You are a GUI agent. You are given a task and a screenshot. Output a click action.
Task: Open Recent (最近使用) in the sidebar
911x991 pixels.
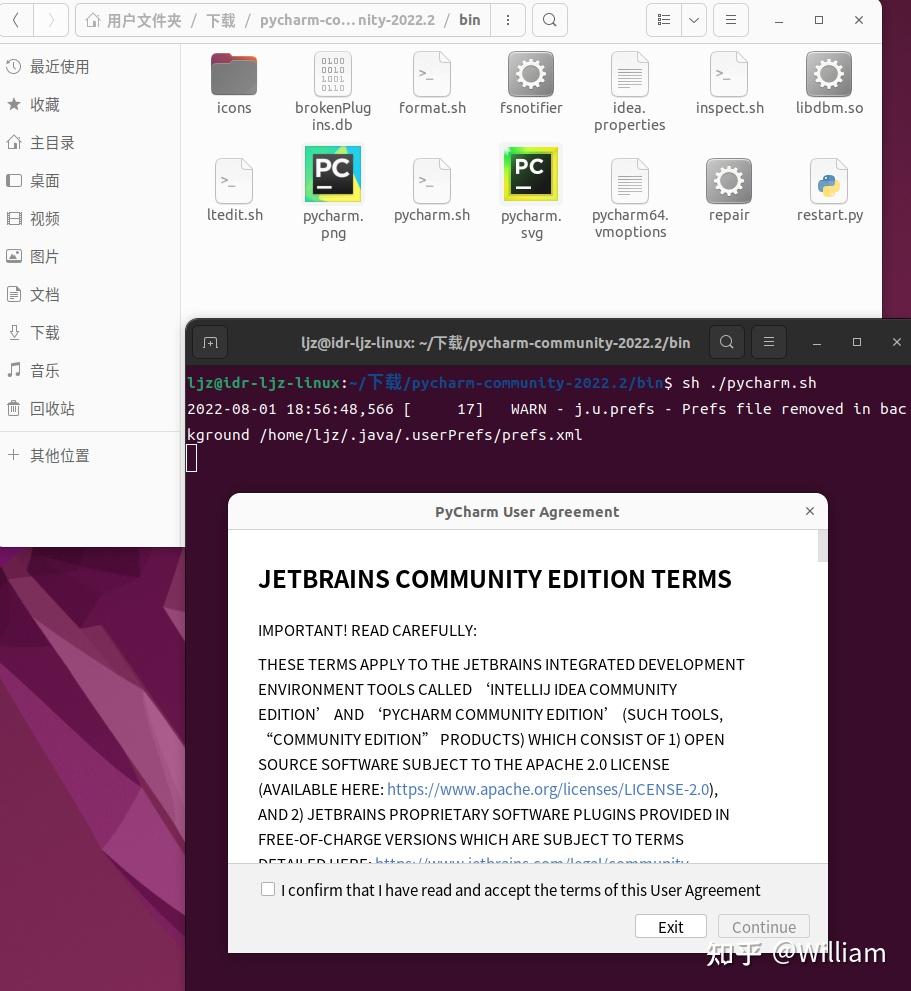pos(90,67)
